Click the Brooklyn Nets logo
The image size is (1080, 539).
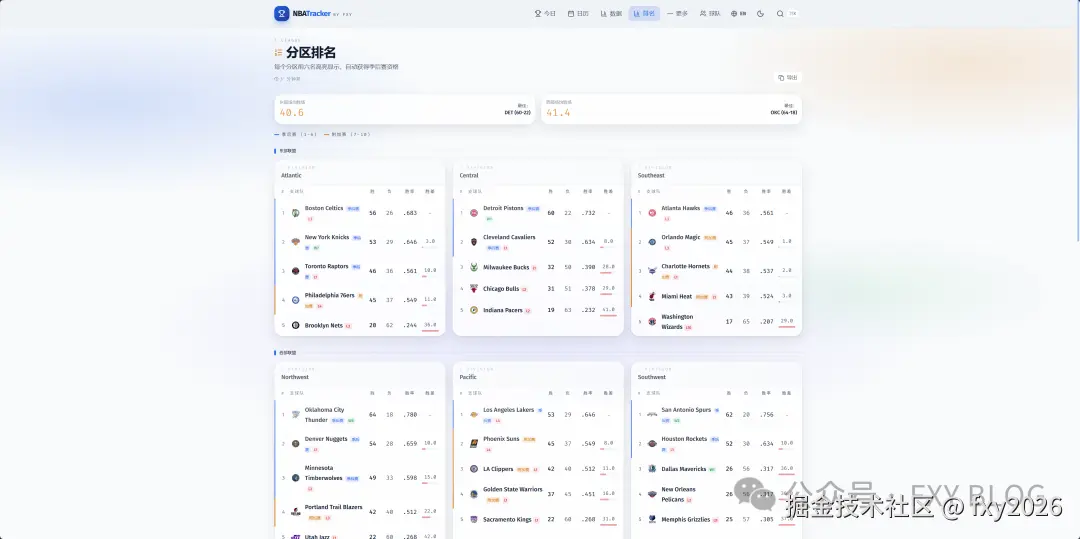pos(295,326)
